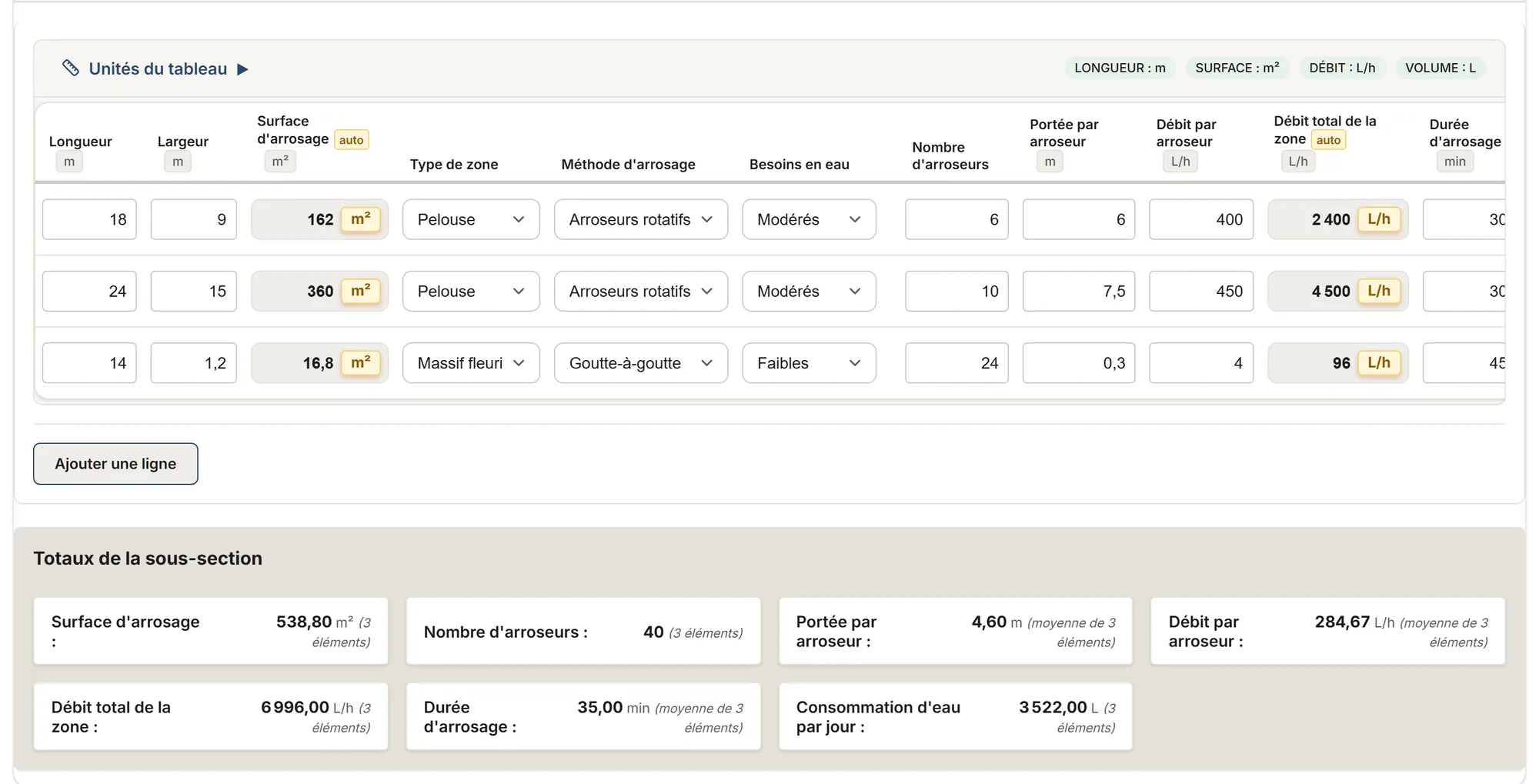
Task: Click the ruler icon beside Unités du tableau
Action: (70, 68)
